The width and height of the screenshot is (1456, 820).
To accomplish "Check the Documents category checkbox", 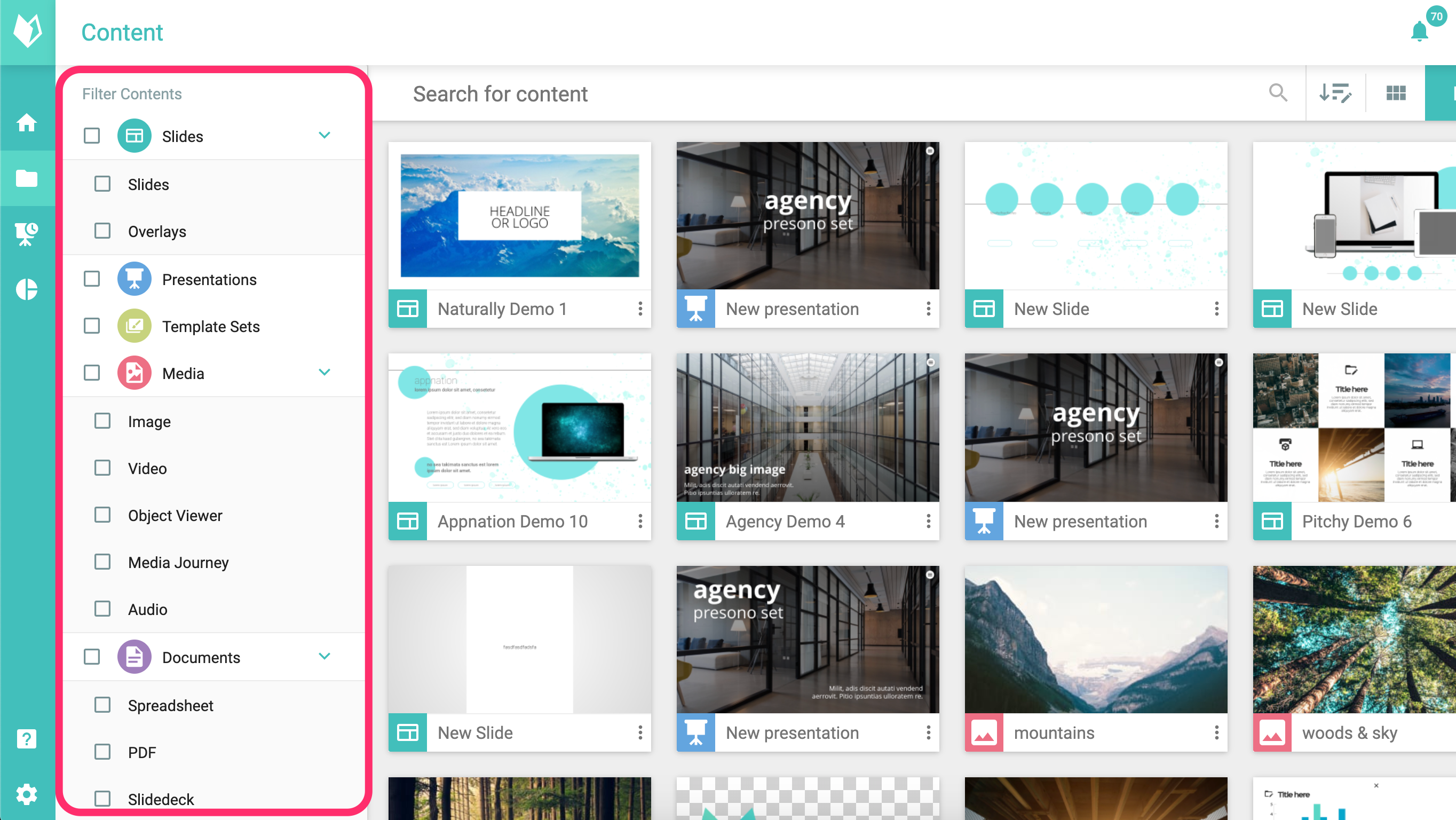I will tap(92, 657).
